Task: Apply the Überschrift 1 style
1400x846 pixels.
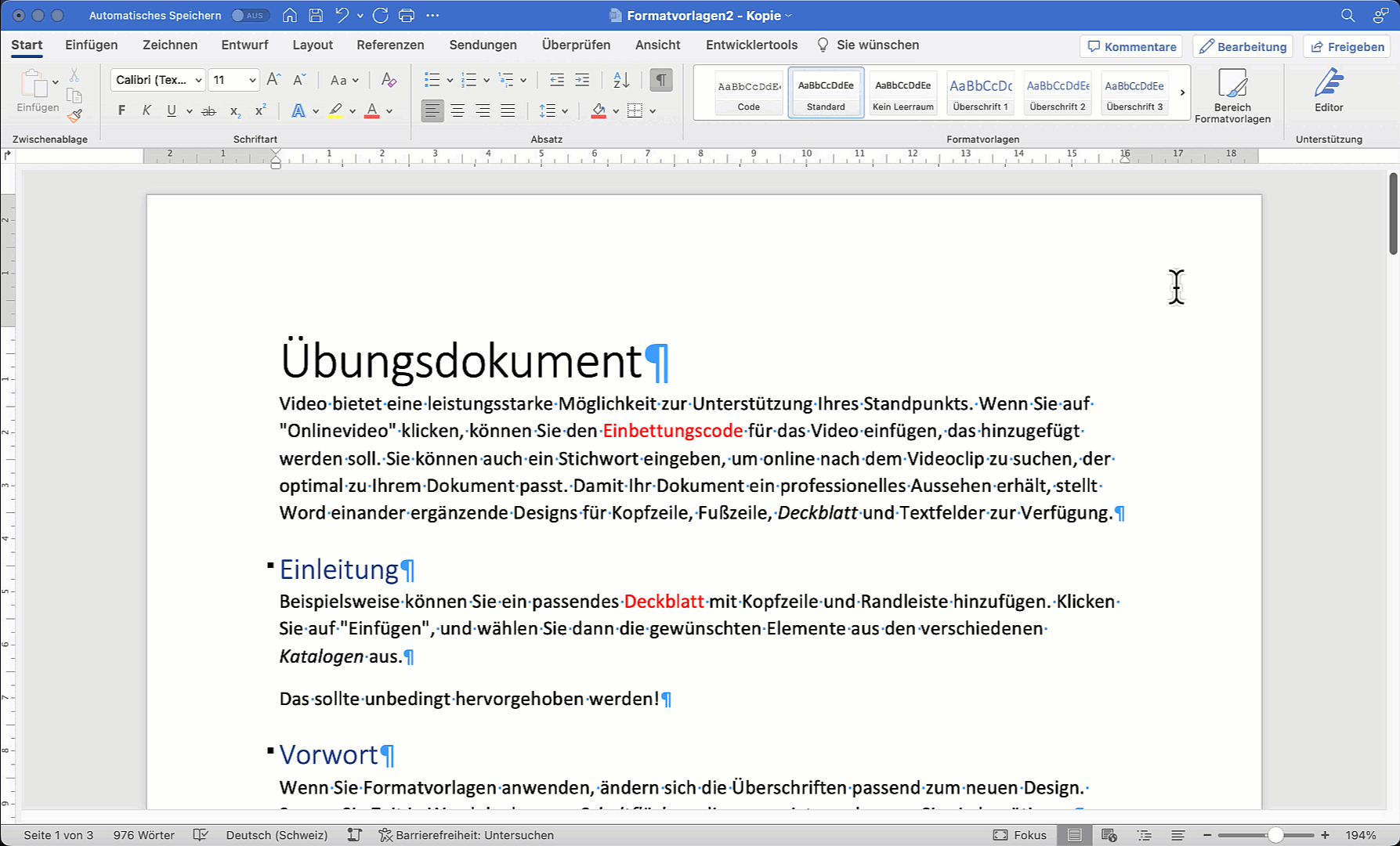Action: point(980,92)
